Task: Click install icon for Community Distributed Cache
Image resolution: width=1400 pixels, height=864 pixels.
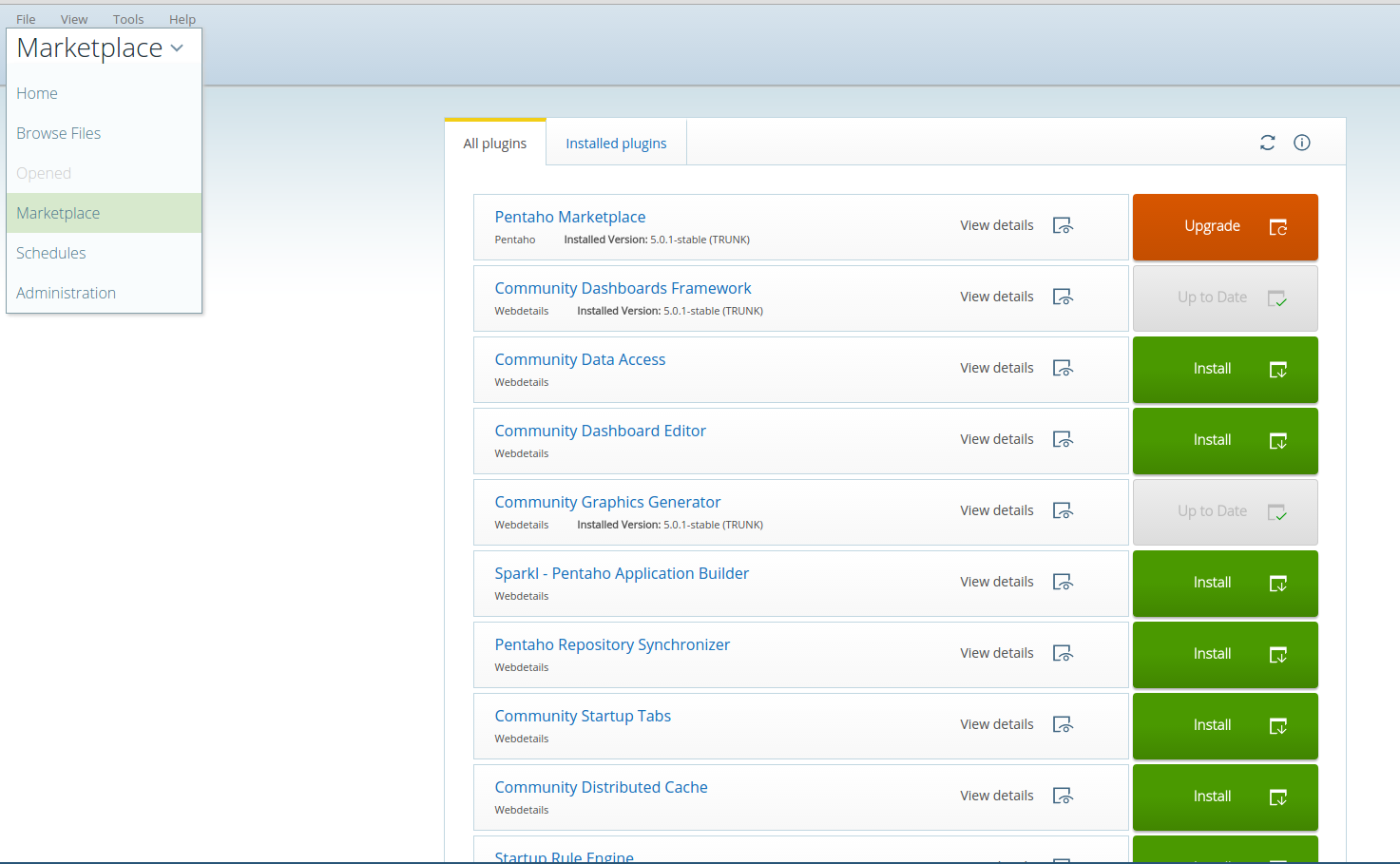Action: click(x=1278, y=797)
